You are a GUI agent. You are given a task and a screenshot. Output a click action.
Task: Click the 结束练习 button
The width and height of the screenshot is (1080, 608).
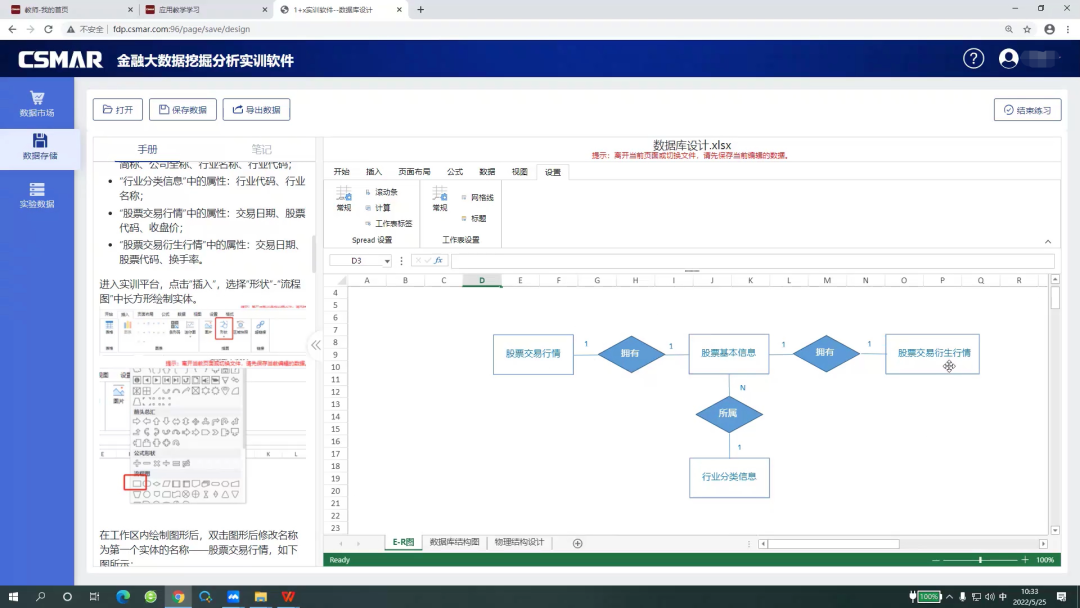pos(1027,110)
